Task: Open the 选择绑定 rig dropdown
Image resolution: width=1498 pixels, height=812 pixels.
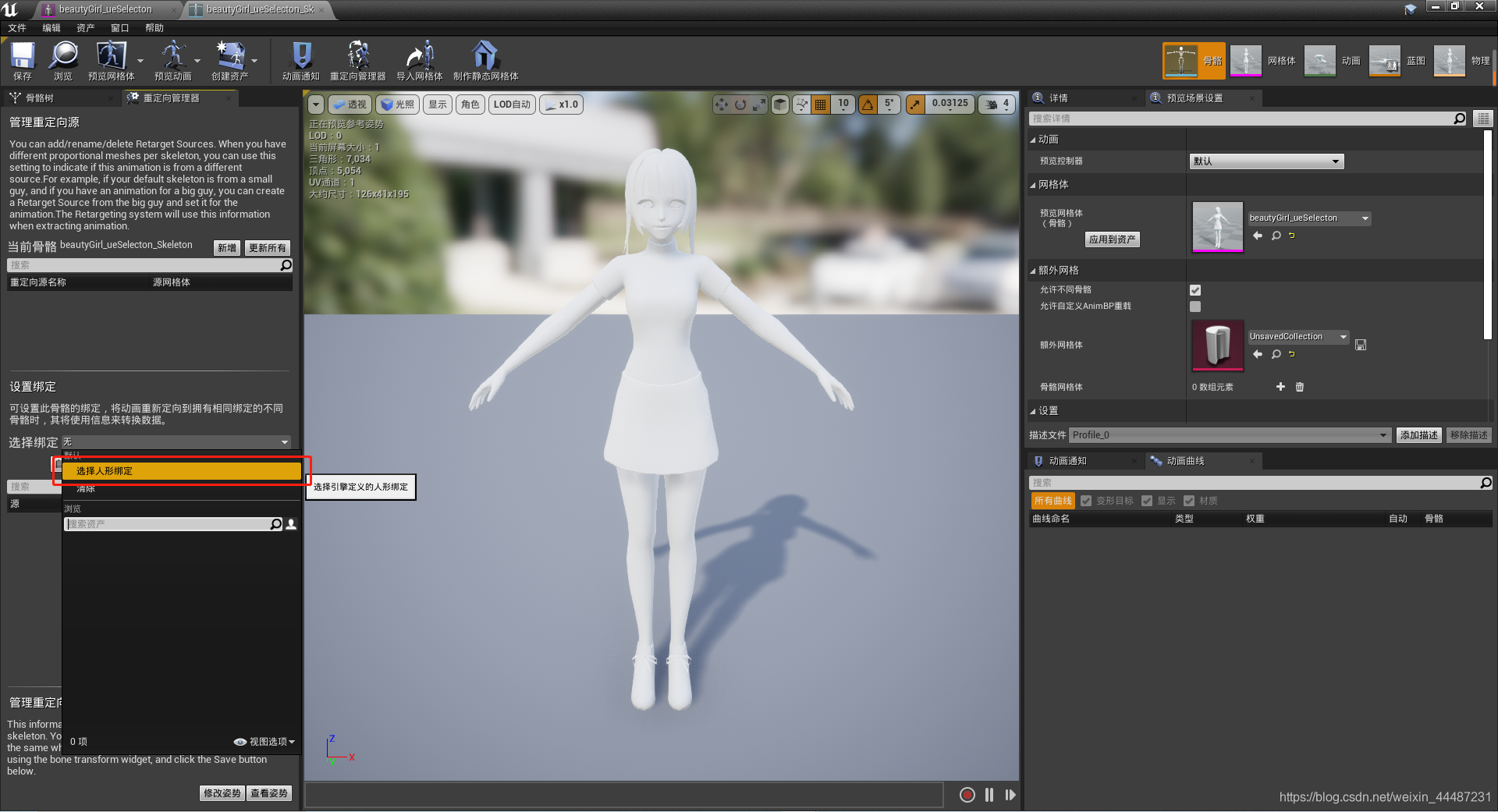Action: tap(176, 442)
